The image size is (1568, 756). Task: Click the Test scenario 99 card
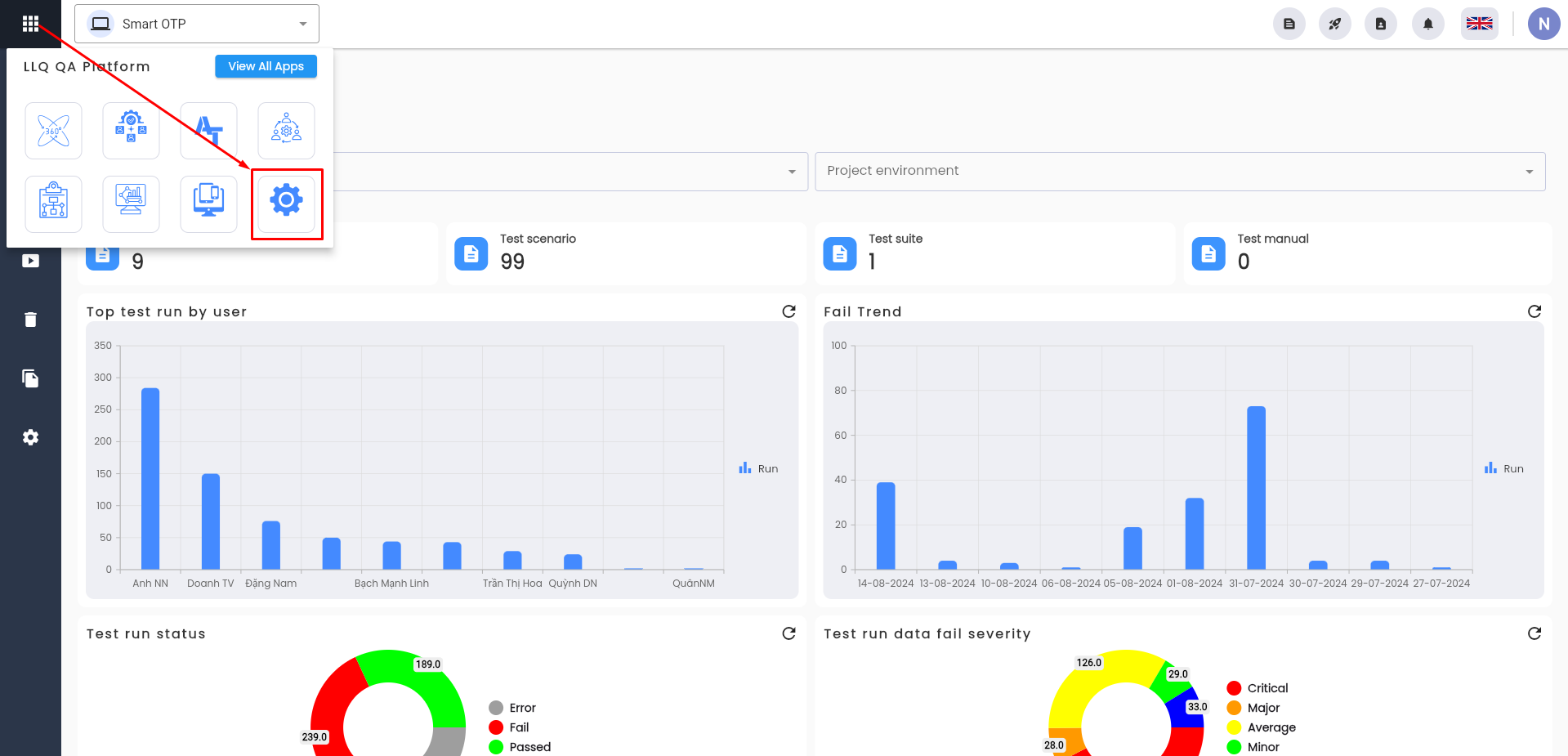click(626, 253)
